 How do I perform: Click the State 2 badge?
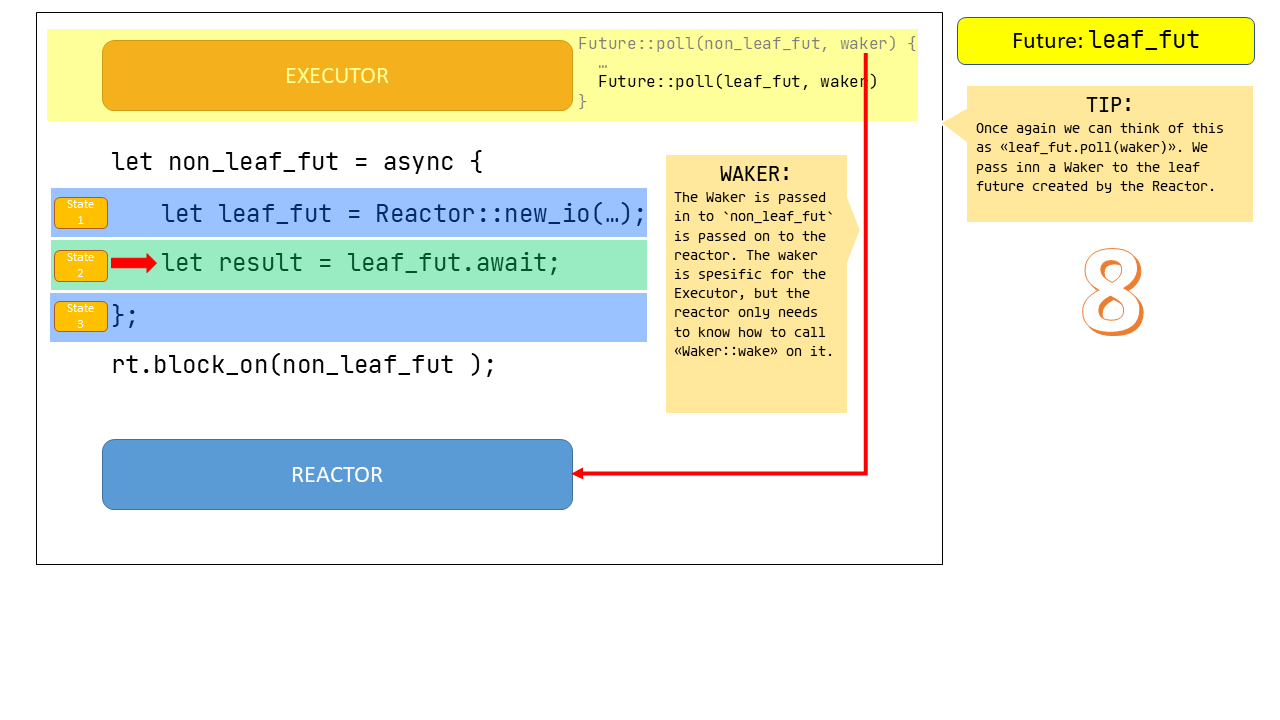click(x=80, y=266)
